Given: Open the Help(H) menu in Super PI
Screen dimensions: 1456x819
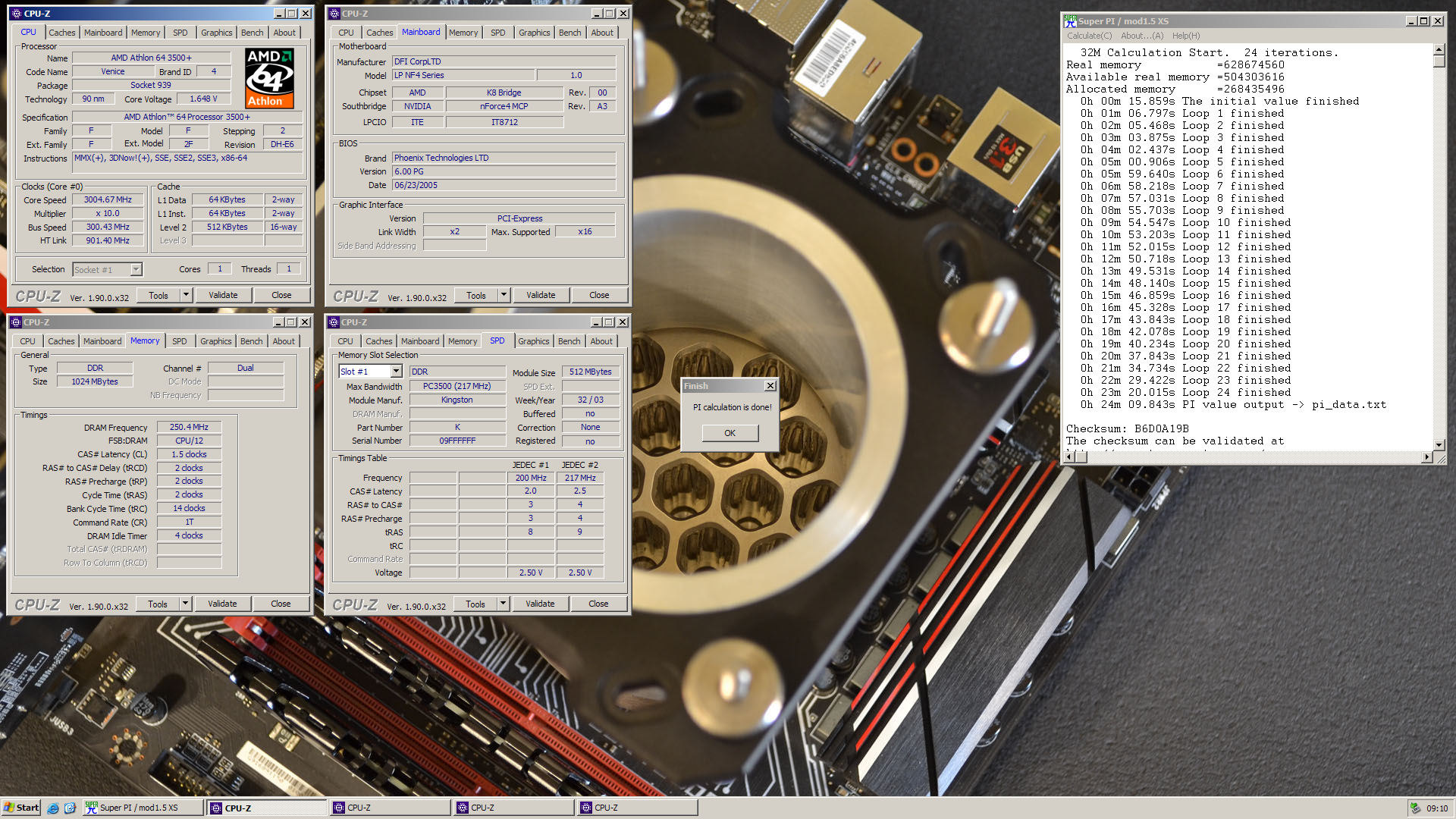Looking at the screenshot, I should pyautogui.click(x=1186, y=36).
